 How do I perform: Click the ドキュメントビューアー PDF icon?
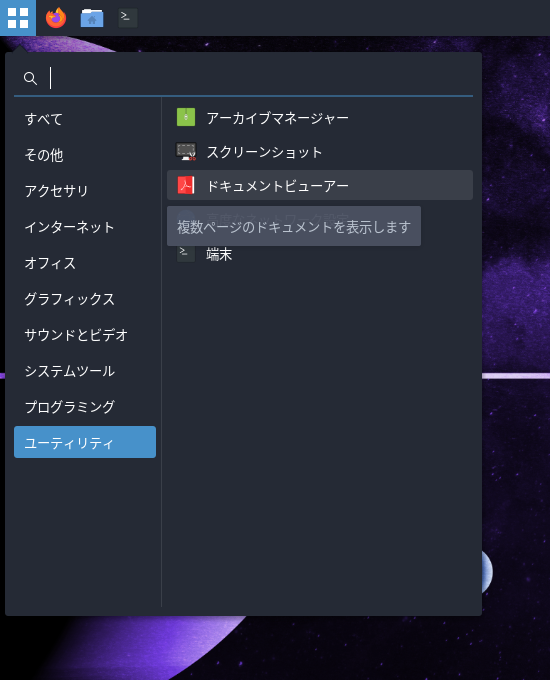coord(186,185)
